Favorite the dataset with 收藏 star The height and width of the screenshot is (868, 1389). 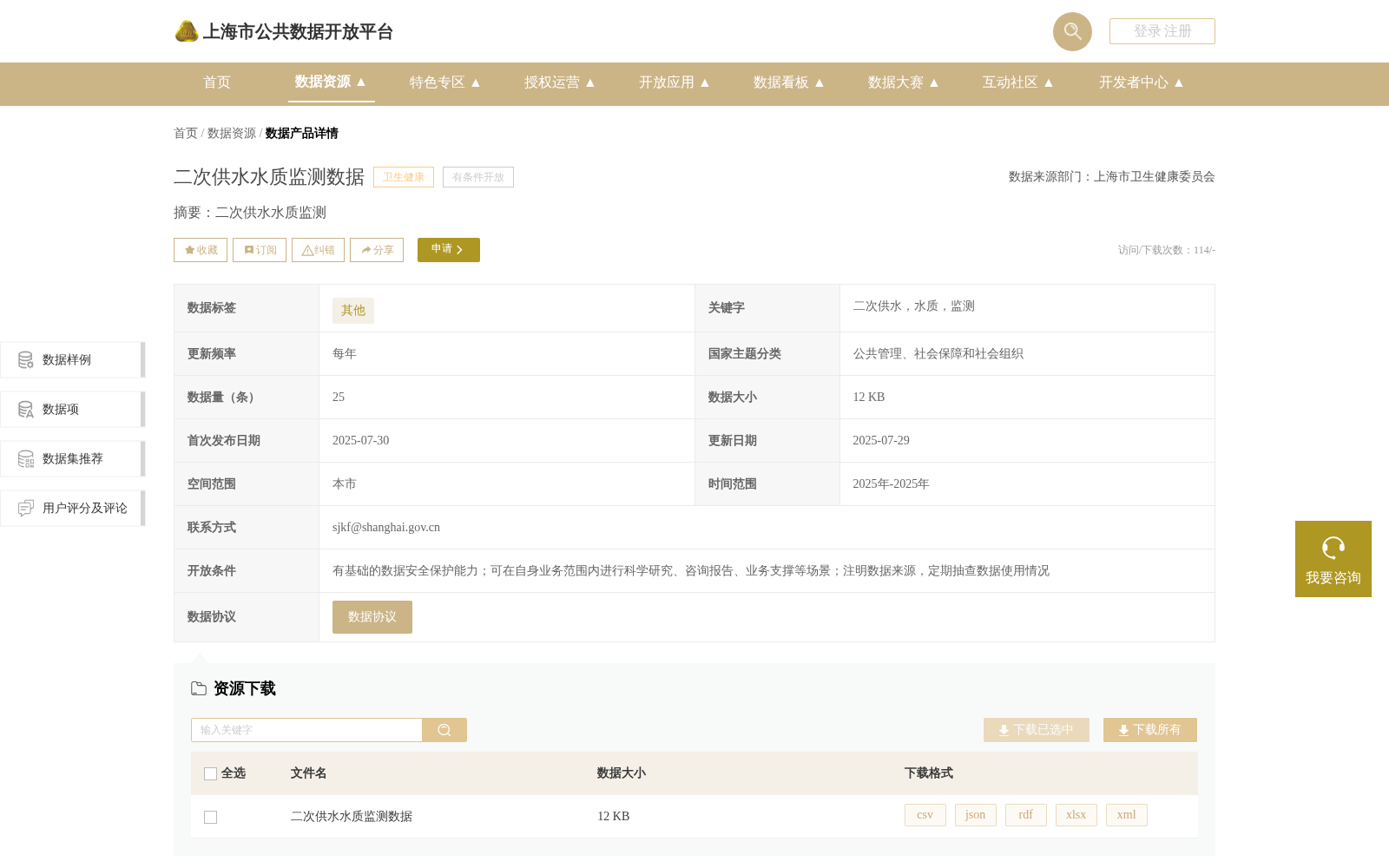[201, 250]
